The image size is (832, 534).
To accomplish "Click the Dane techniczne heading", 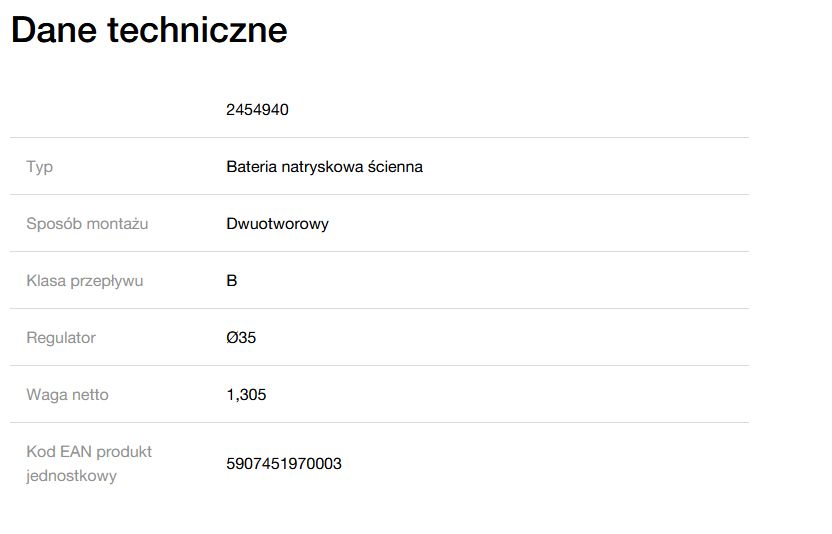I will pos(149,30).
